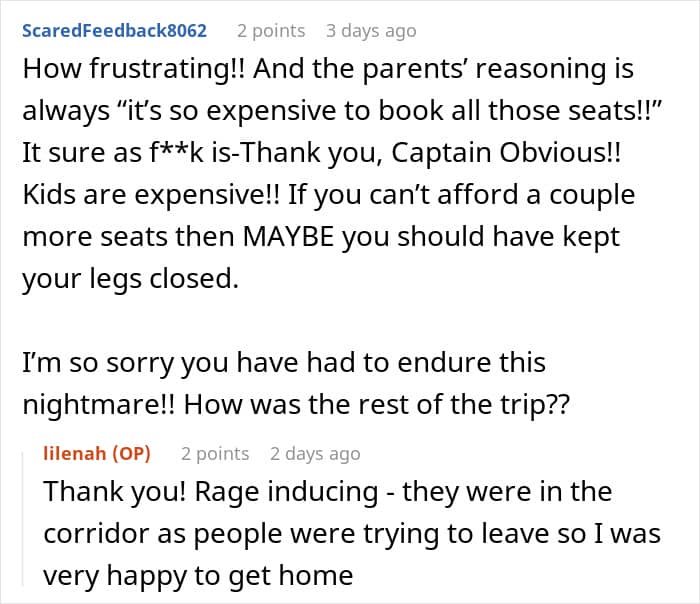The height and width of the screenshot is (604, 700).
Task: Open the 2 days ago timestamp permalink
Action: pos(315,454)
